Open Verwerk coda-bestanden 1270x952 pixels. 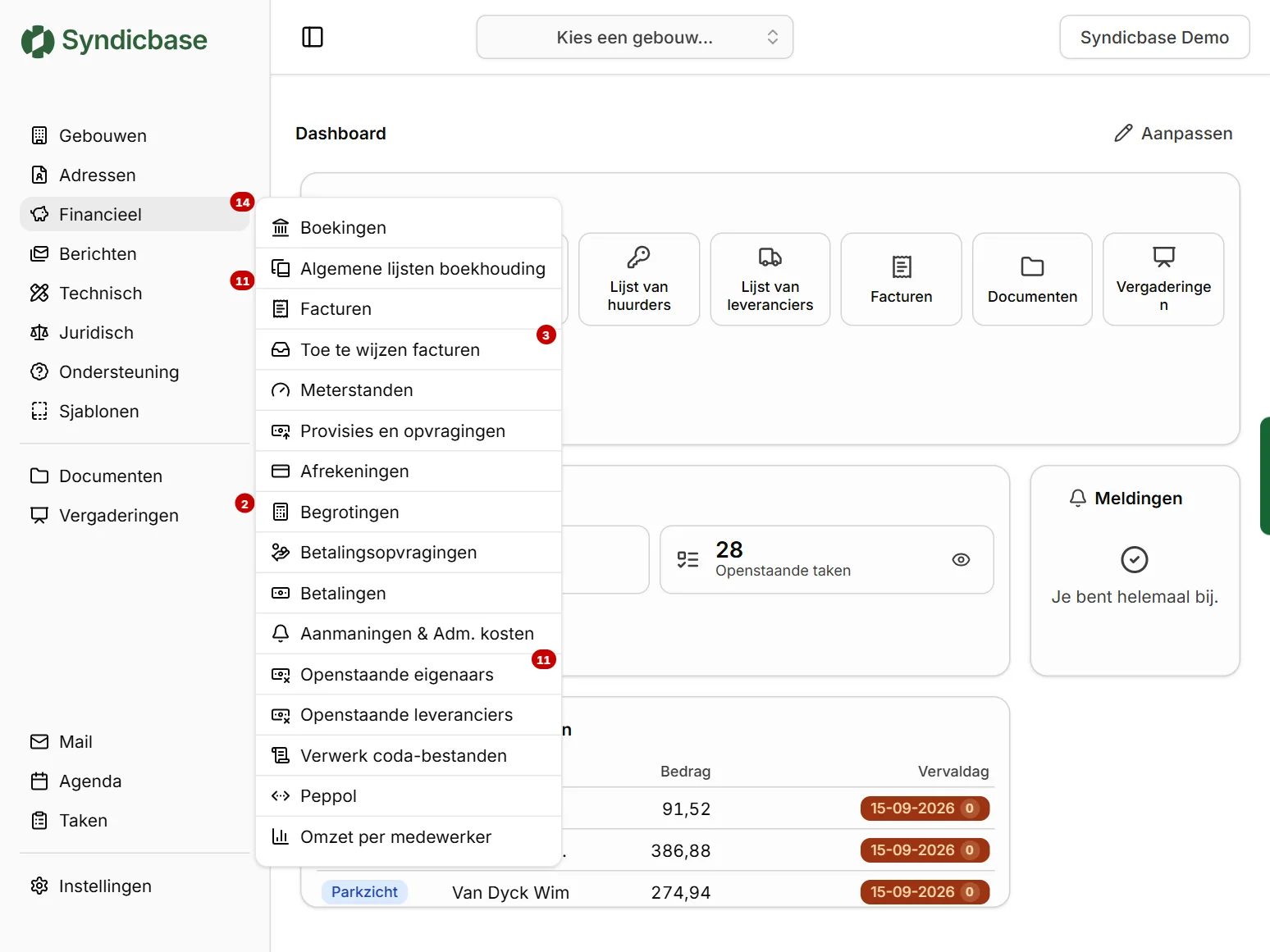coord(409,755)
